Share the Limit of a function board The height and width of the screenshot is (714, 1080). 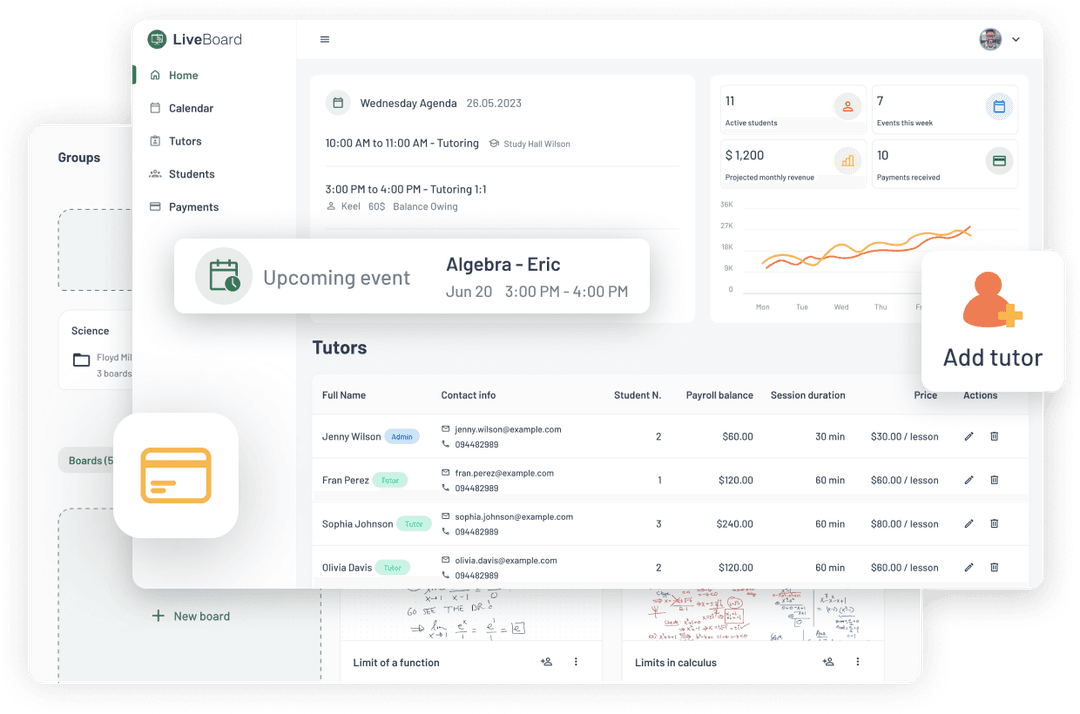point(545,661)
